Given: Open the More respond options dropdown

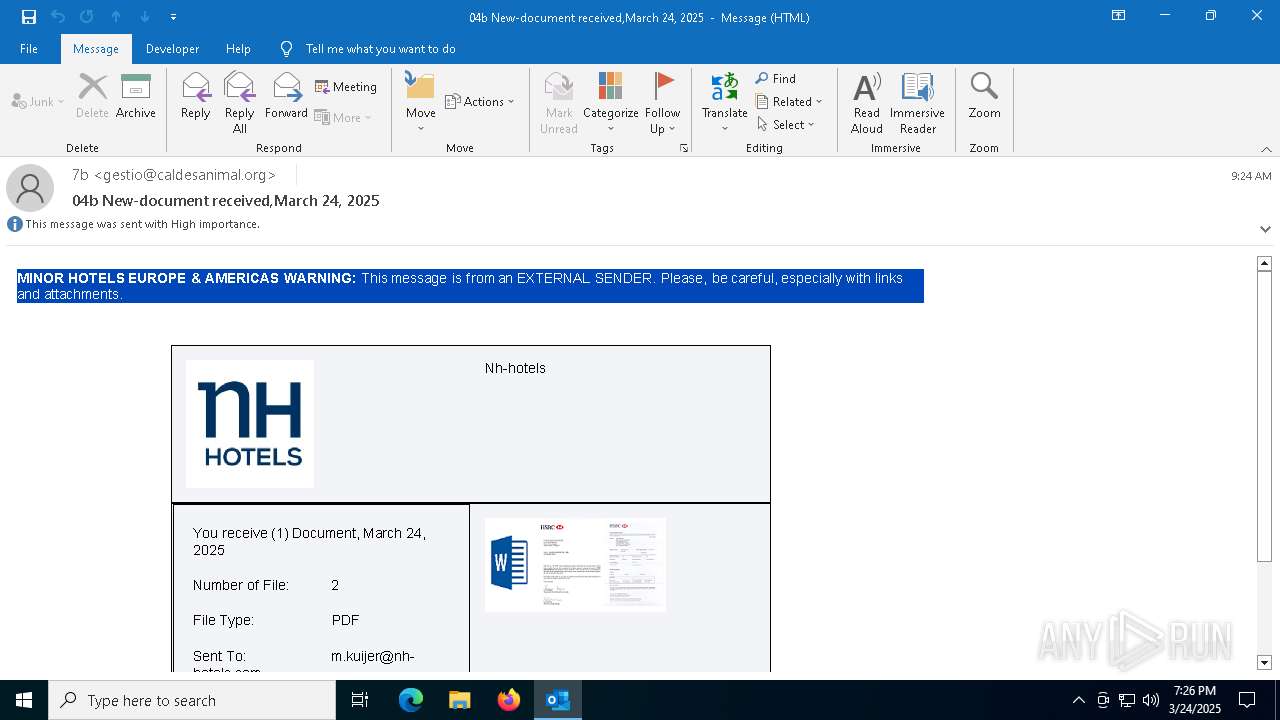Looking at the screenshot, I should click(x=343, y=117).
